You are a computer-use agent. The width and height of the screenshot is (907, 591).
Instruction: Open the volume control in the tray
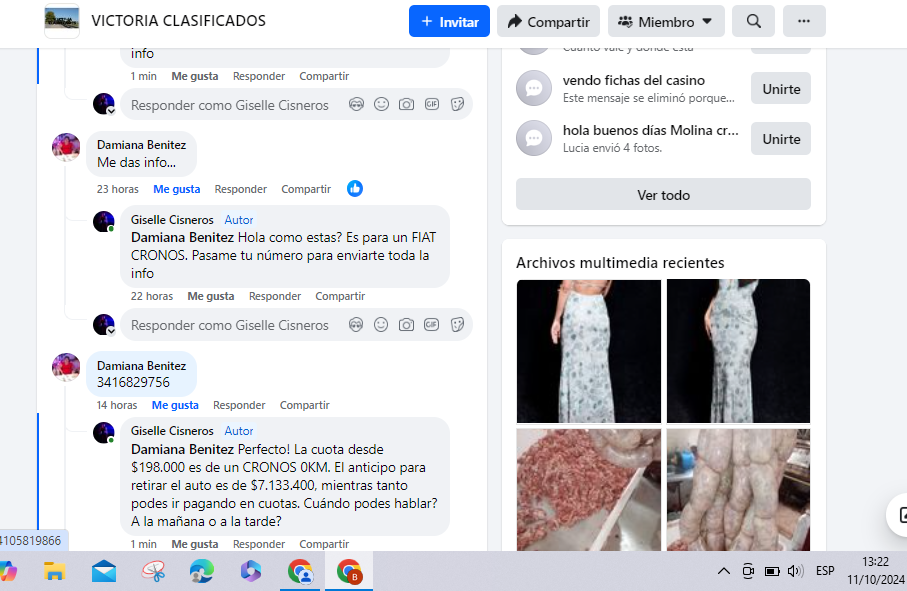[x=795, y=571]
